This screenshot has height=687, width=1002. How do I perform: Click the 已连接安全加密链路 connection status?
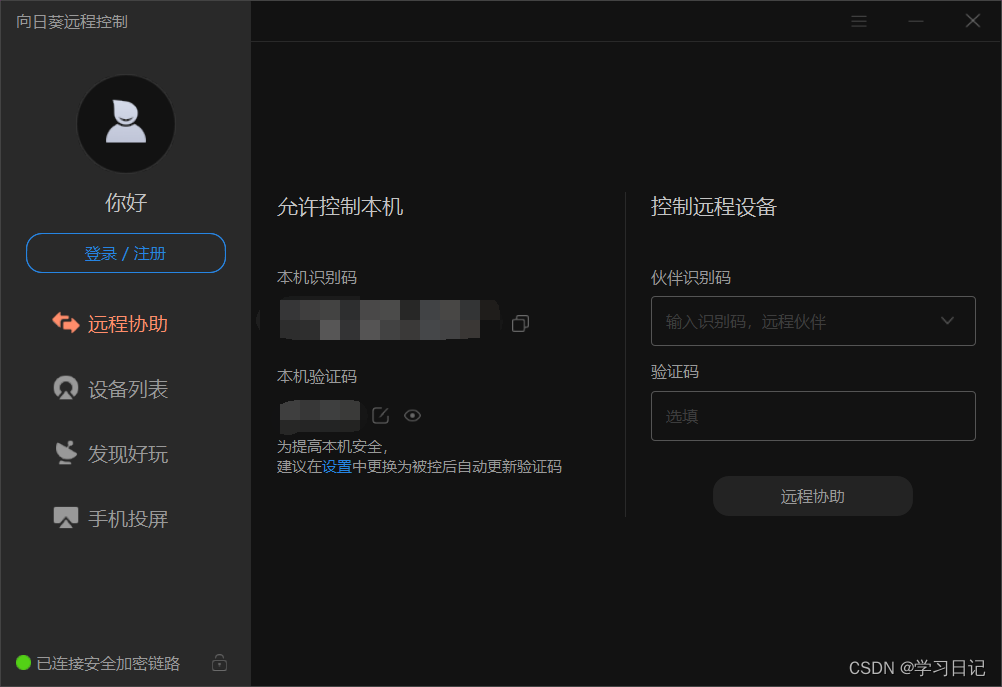[108, 663]
